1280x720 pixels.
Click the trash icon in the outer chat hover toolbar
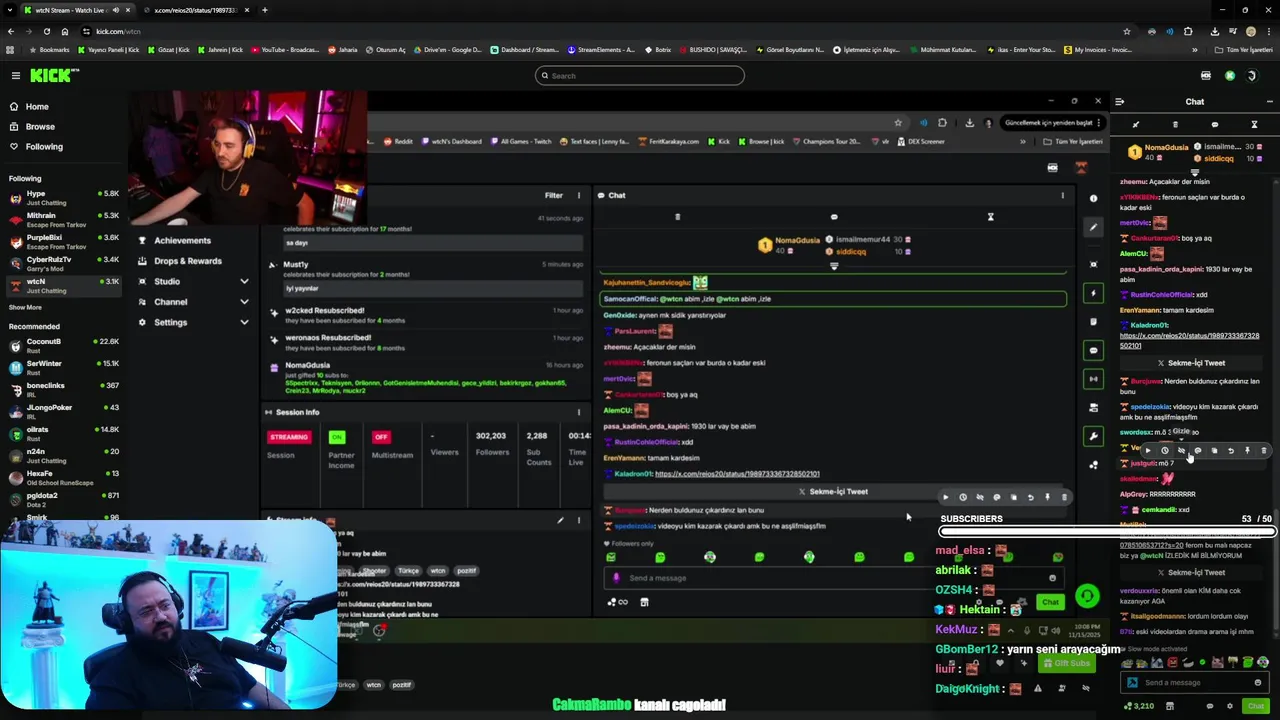click(1264, 451)
